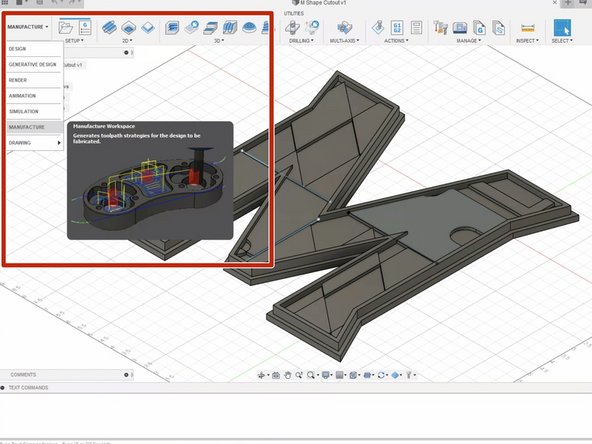592x444 pixels.
Task: Activate the Select cursor tool
Action: pos(562,28)
